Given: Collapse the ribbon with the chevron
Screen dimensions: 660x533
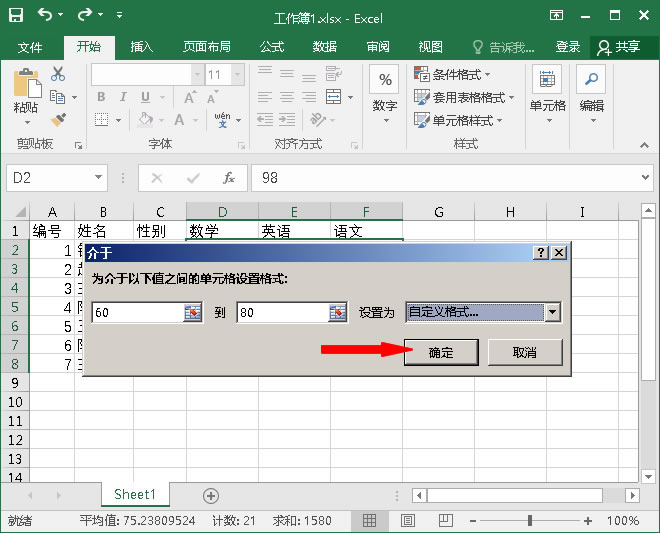Looking at the screenshot, I should tap(644, 145).
